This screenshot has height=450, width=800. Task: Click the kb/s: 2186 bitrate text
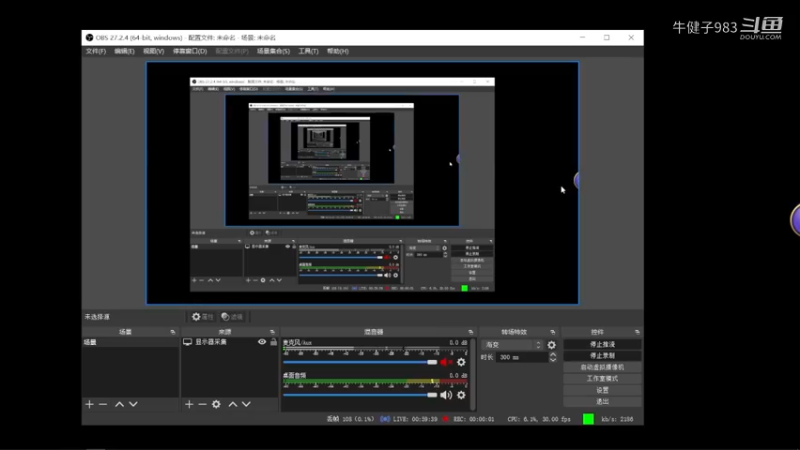[x=617, y=419]
